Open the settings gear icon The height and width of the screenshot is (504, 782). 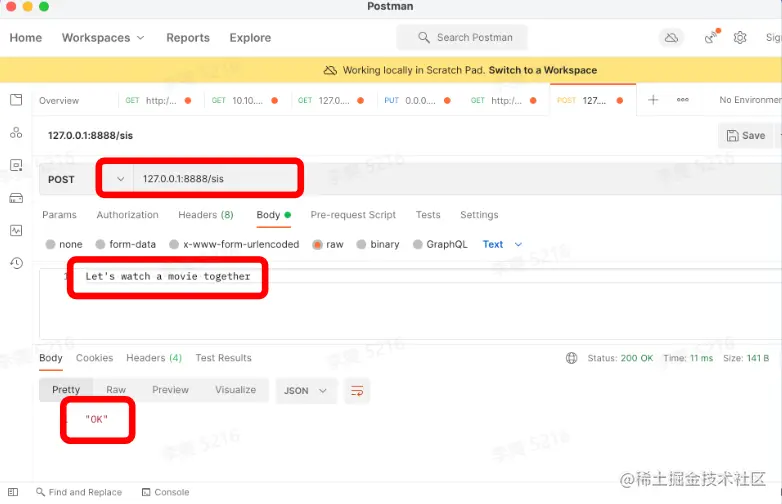(740, 37)
